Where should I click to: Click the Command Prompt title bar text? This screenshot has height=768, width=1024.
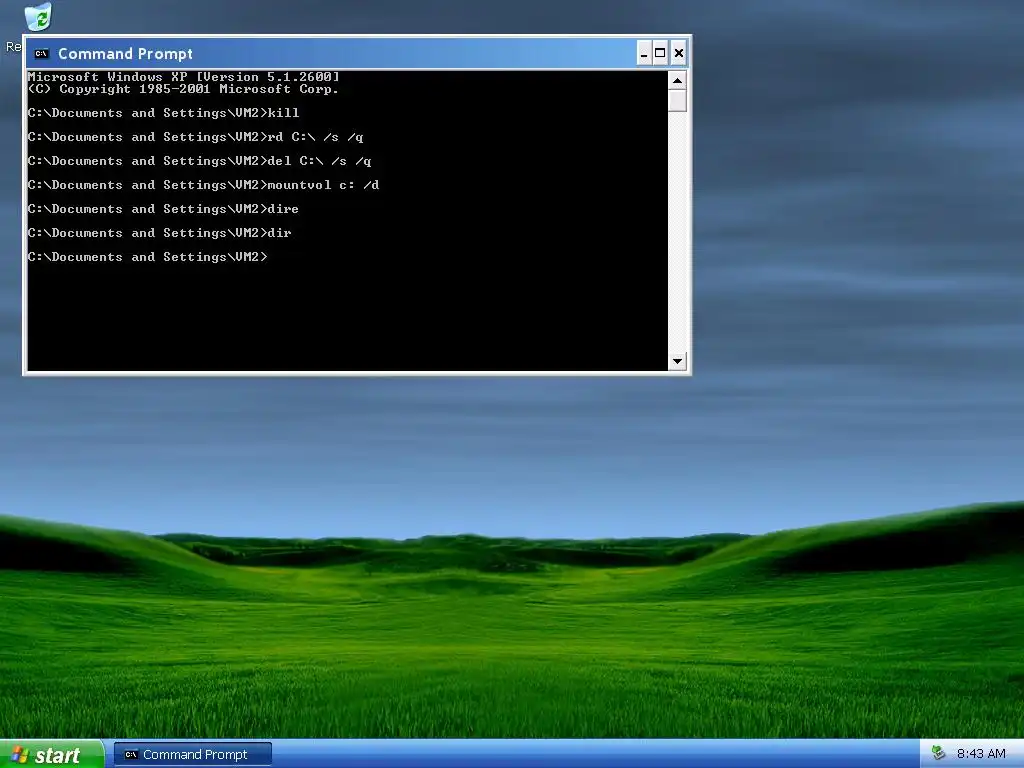(125, 54)
